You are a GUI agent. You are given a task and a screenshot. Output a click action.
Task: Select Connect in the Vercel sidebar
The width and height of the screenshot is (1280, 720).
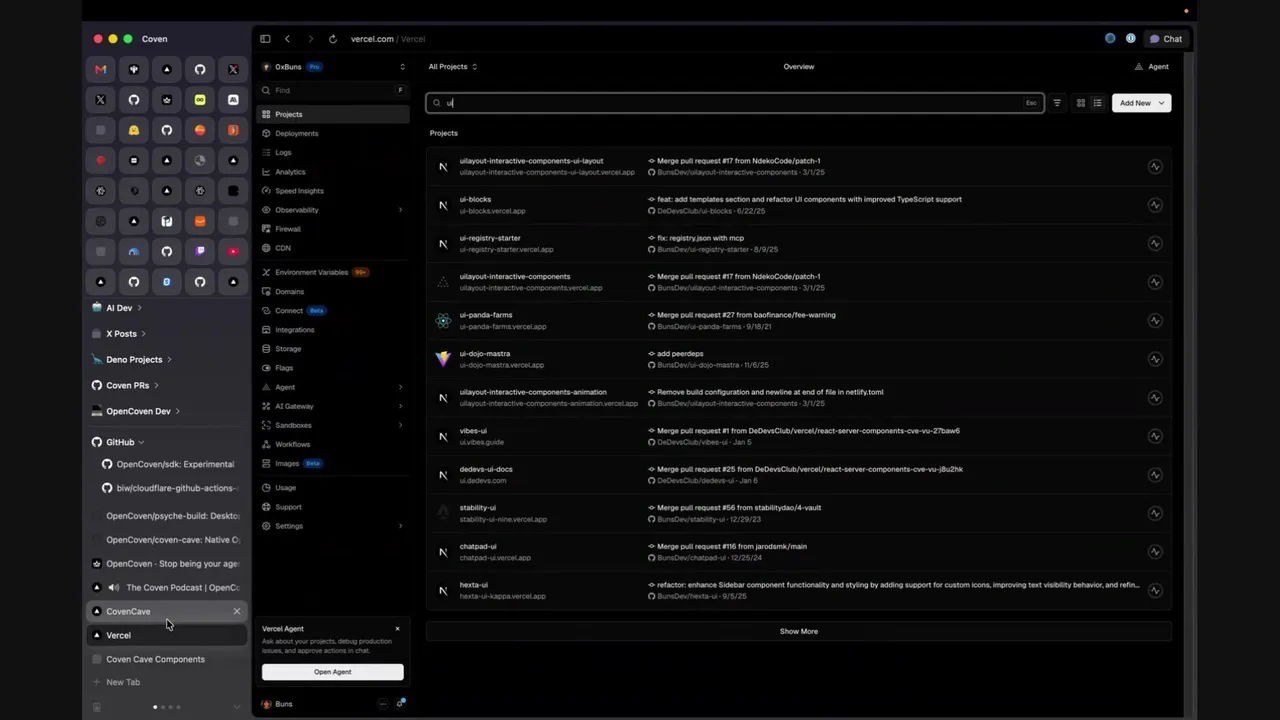[x=333, y=310]
